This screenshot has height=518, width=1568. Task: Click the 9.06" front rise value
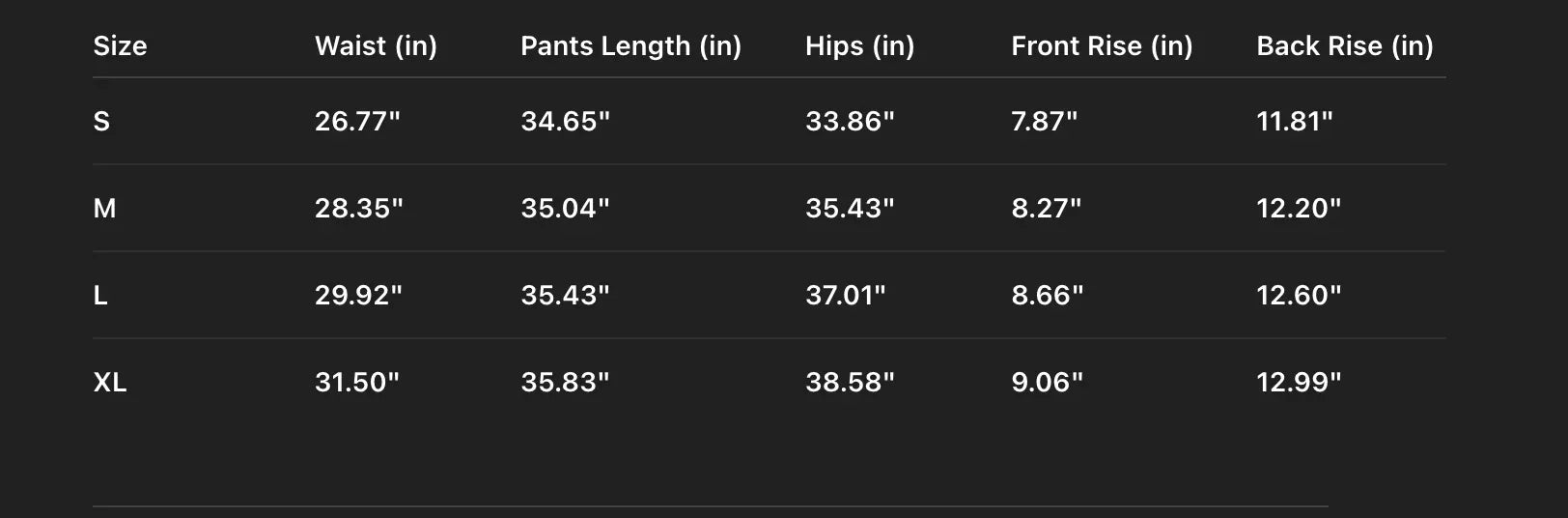(x=1047, y=383)
